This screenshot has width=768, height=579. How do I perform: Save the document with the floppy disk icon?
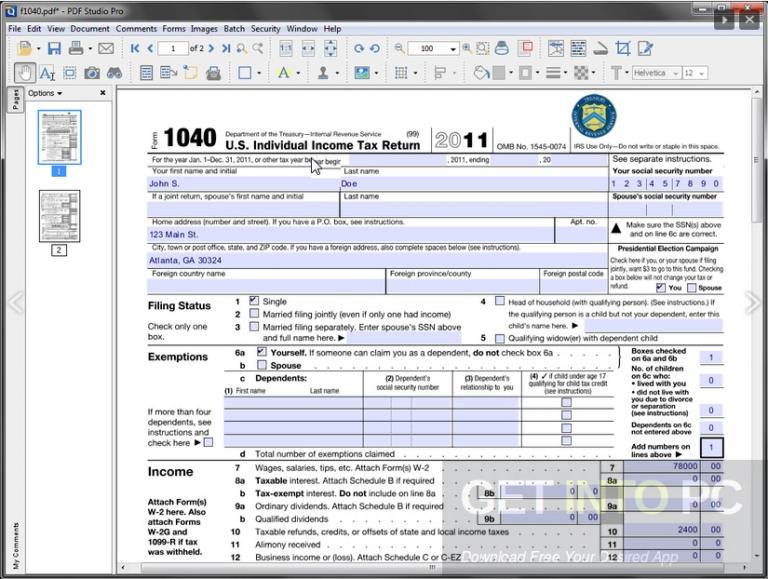pos(54,48)
